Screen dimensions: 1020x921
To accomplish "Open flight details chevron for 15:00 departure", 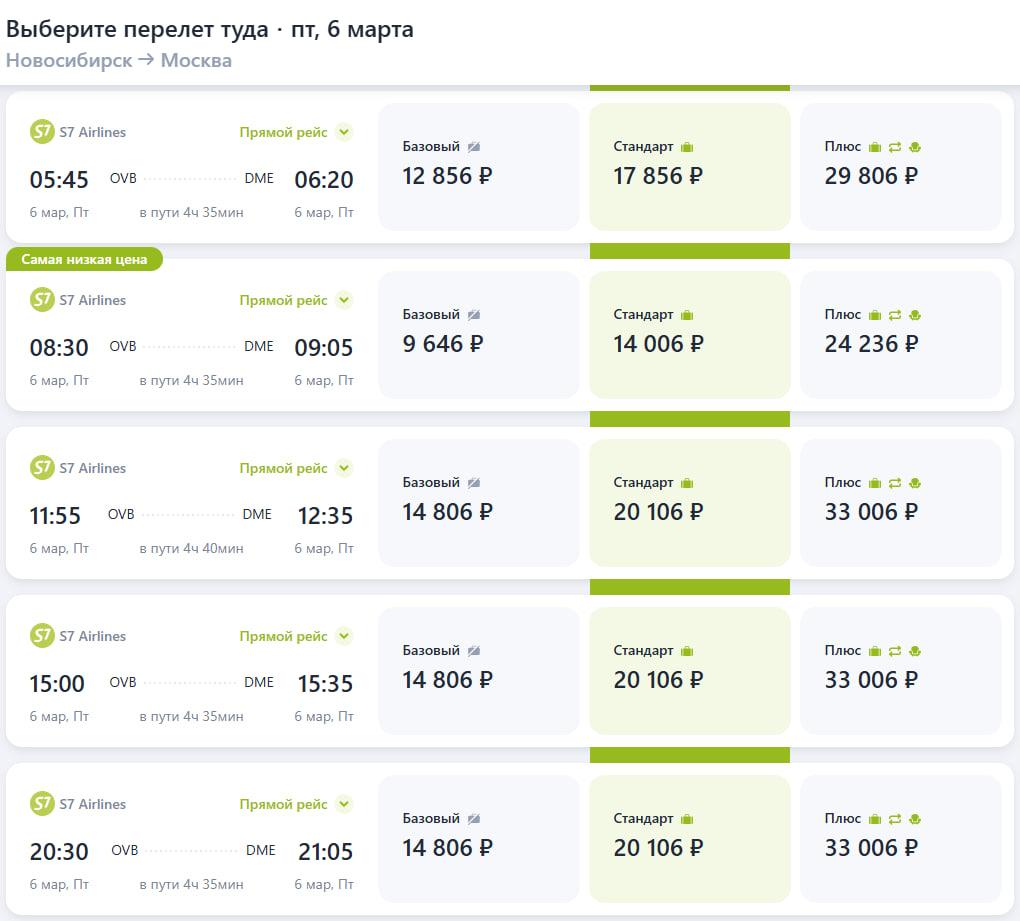I will (344, 636).
